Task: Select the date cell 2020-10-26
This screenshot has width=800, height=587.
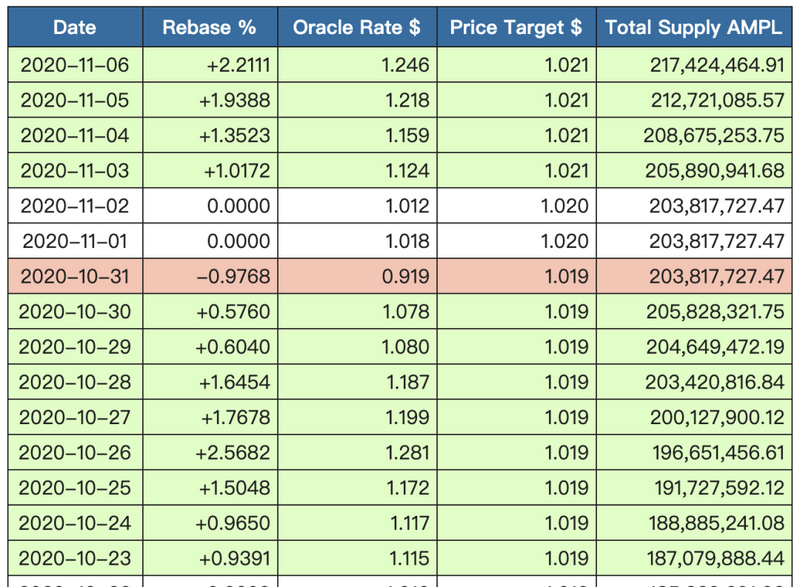Action: (x=75, y=452)
